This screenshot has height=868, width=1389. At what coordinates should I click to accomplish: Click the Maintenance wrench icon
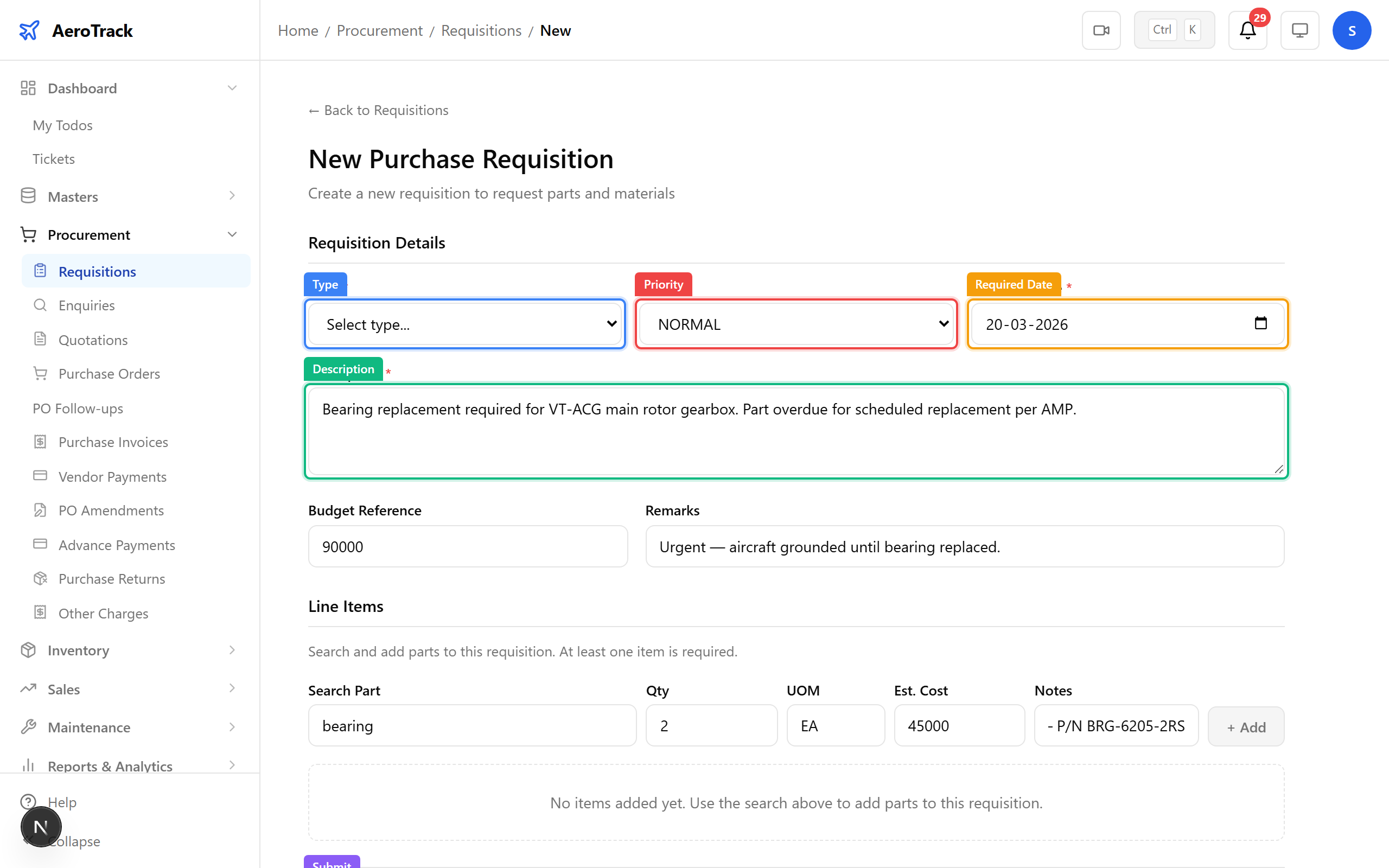tap(29, 727)
